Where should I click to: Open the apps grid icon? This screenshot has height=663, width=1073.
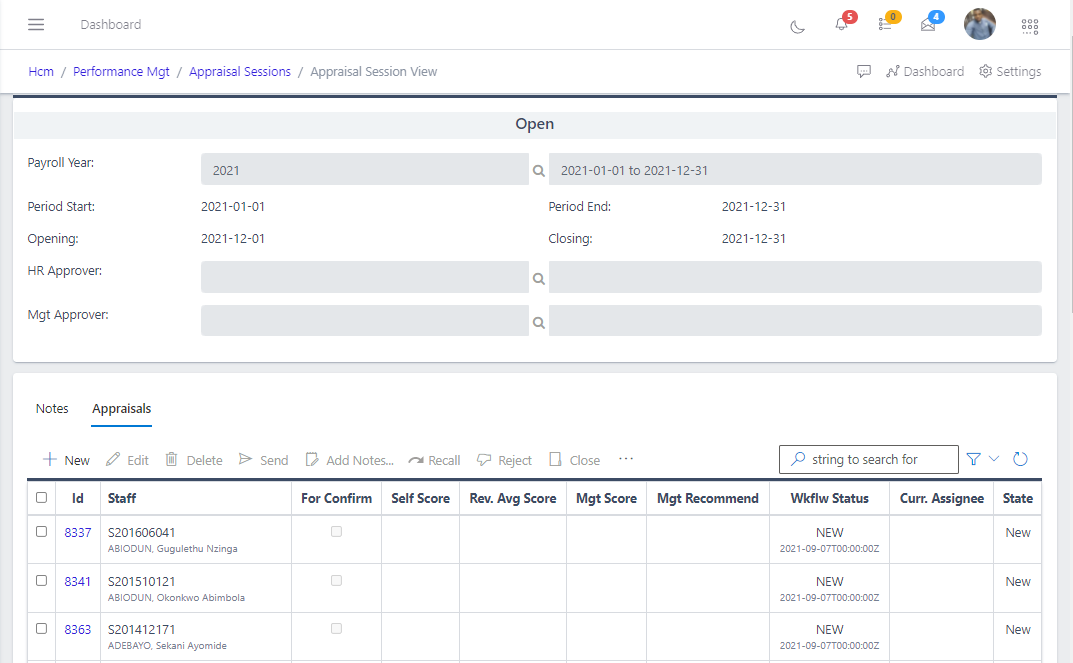1030,25
